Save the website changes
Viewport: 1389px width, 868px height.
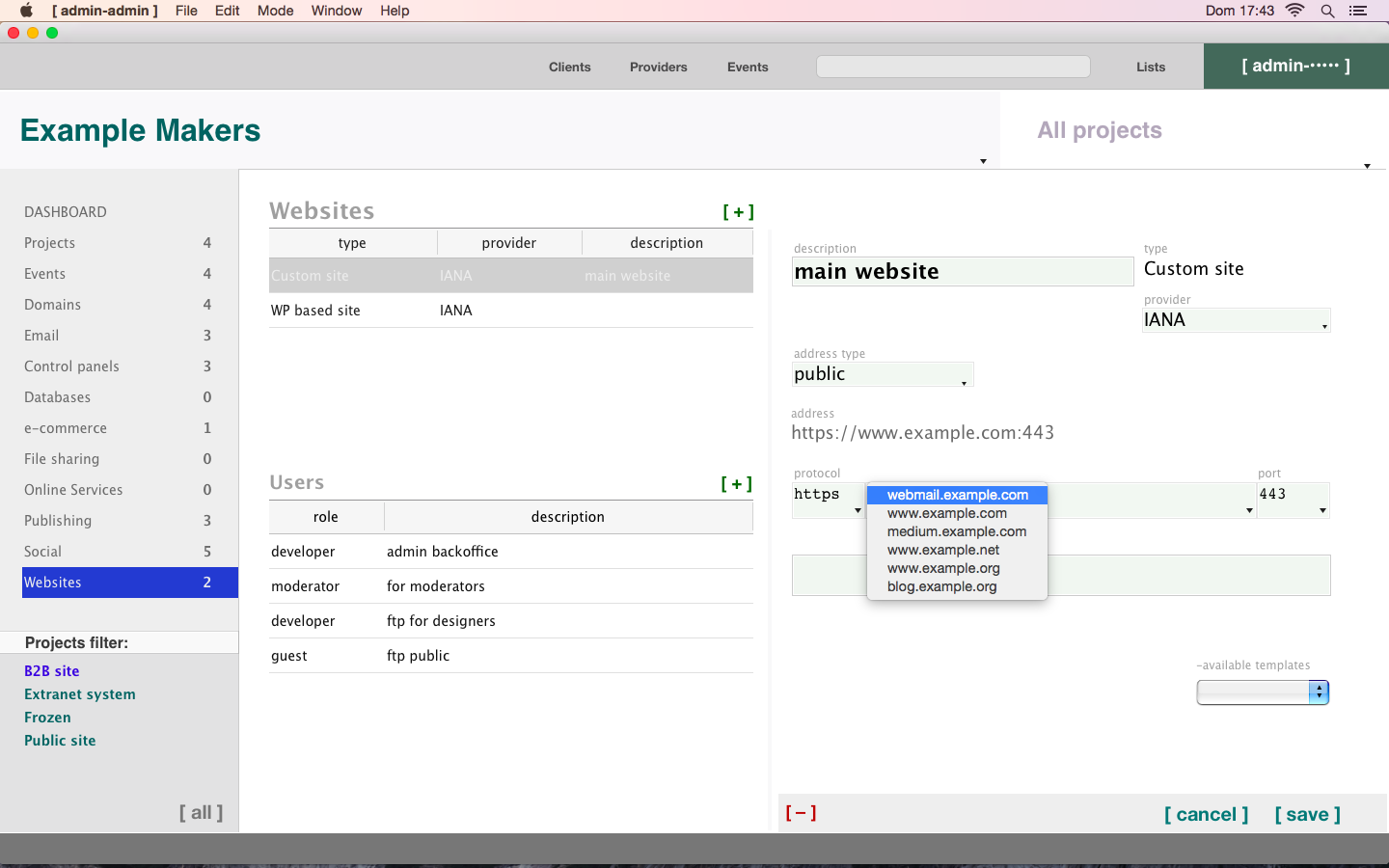(x=1307, y=815)
